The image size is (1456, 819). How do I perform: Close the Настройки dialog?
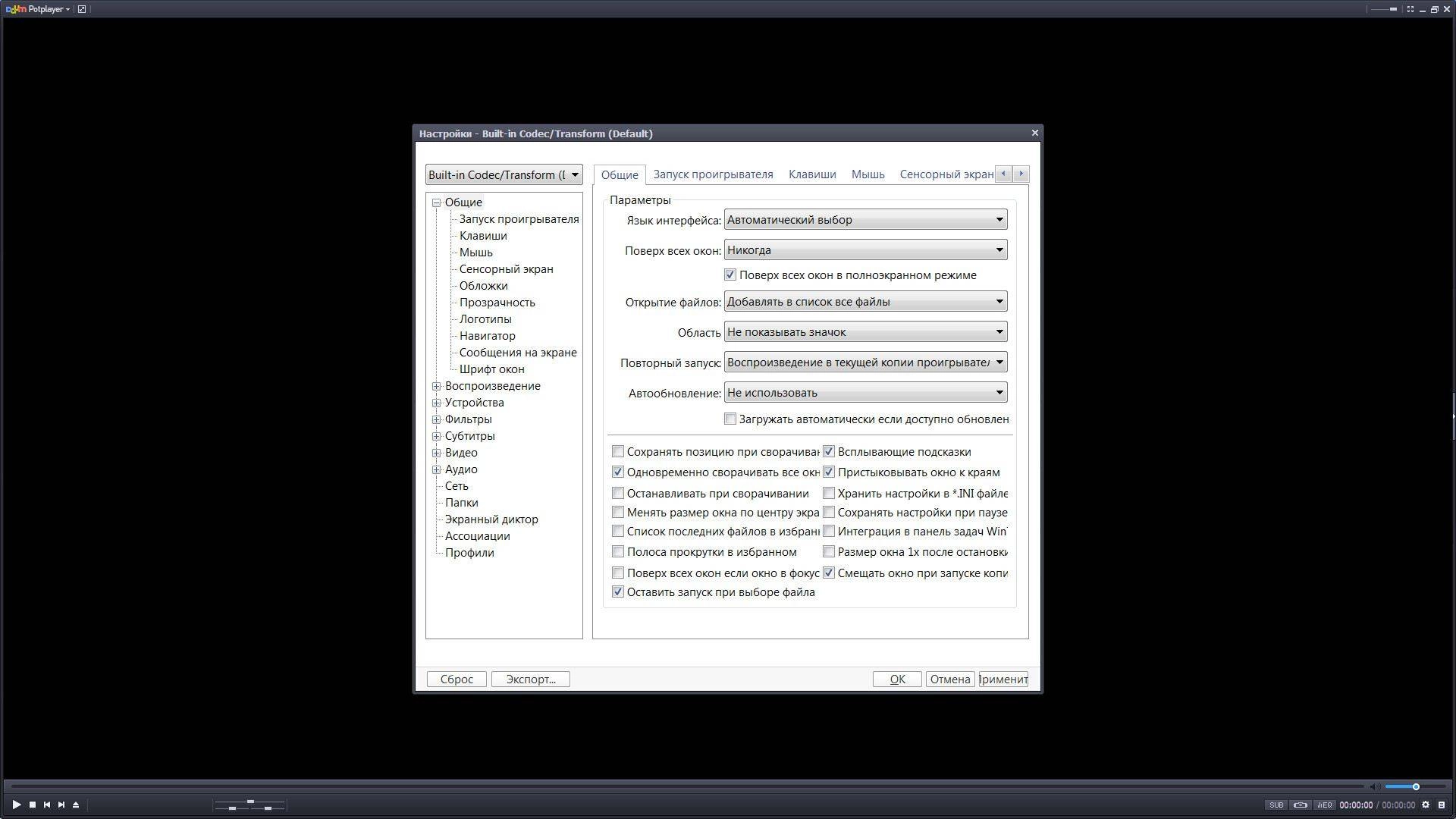tap(1034, 133)
